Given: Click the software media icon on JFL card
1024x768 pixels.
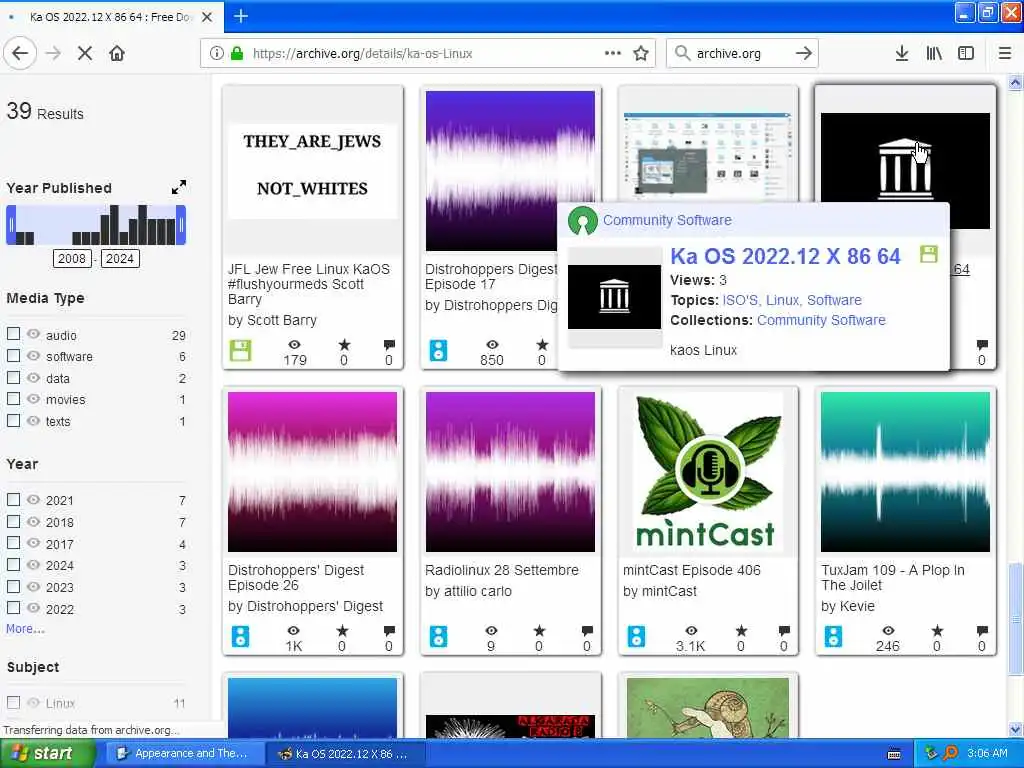Looking at the screenshot, I should [240, 351].
